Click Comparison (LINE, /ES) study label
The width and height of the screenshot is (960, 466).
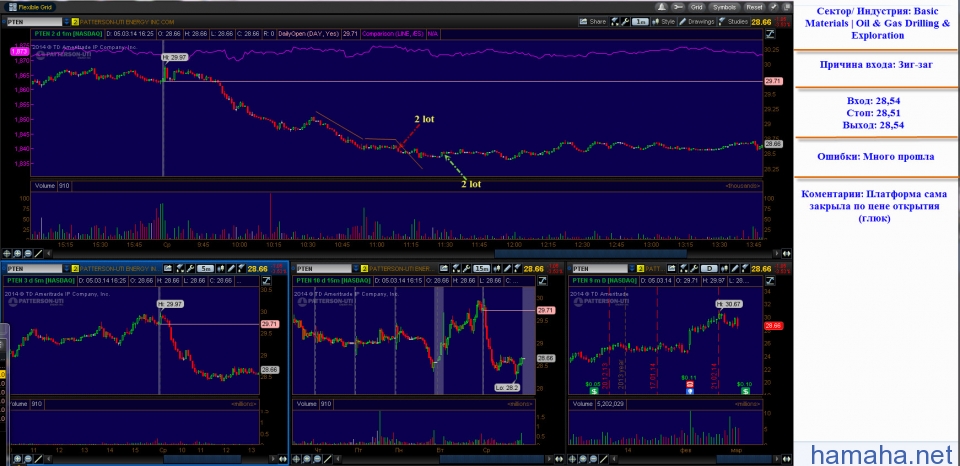[392, 34]
